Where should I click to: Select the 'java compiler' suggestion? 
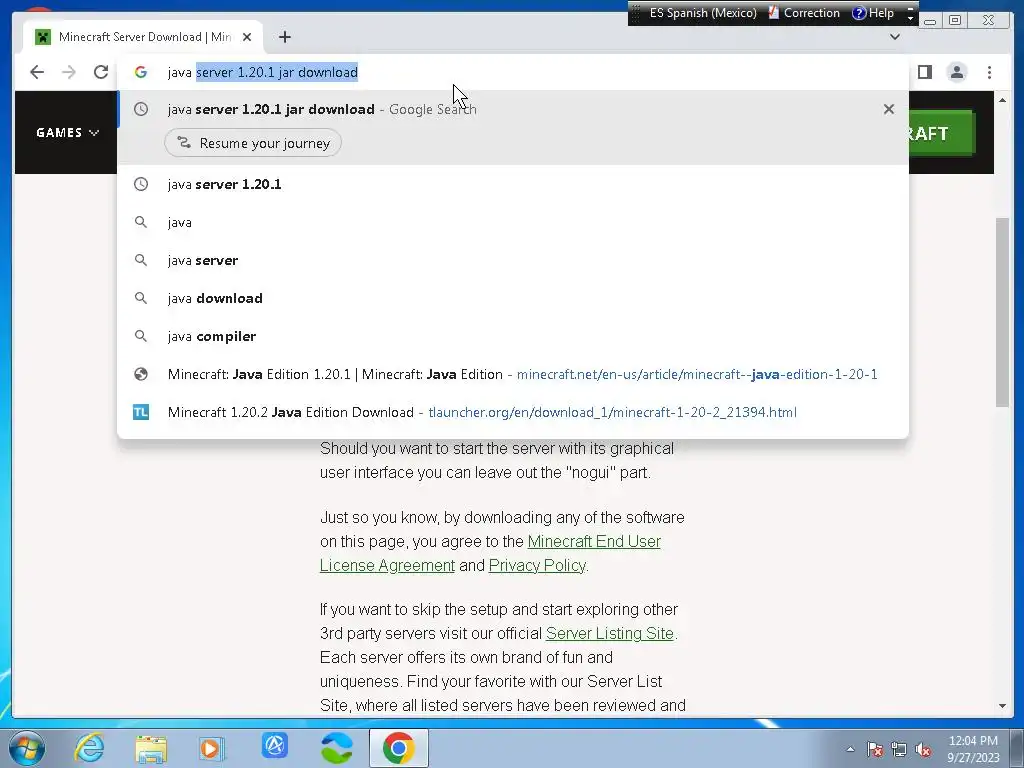tap(513, 336)
